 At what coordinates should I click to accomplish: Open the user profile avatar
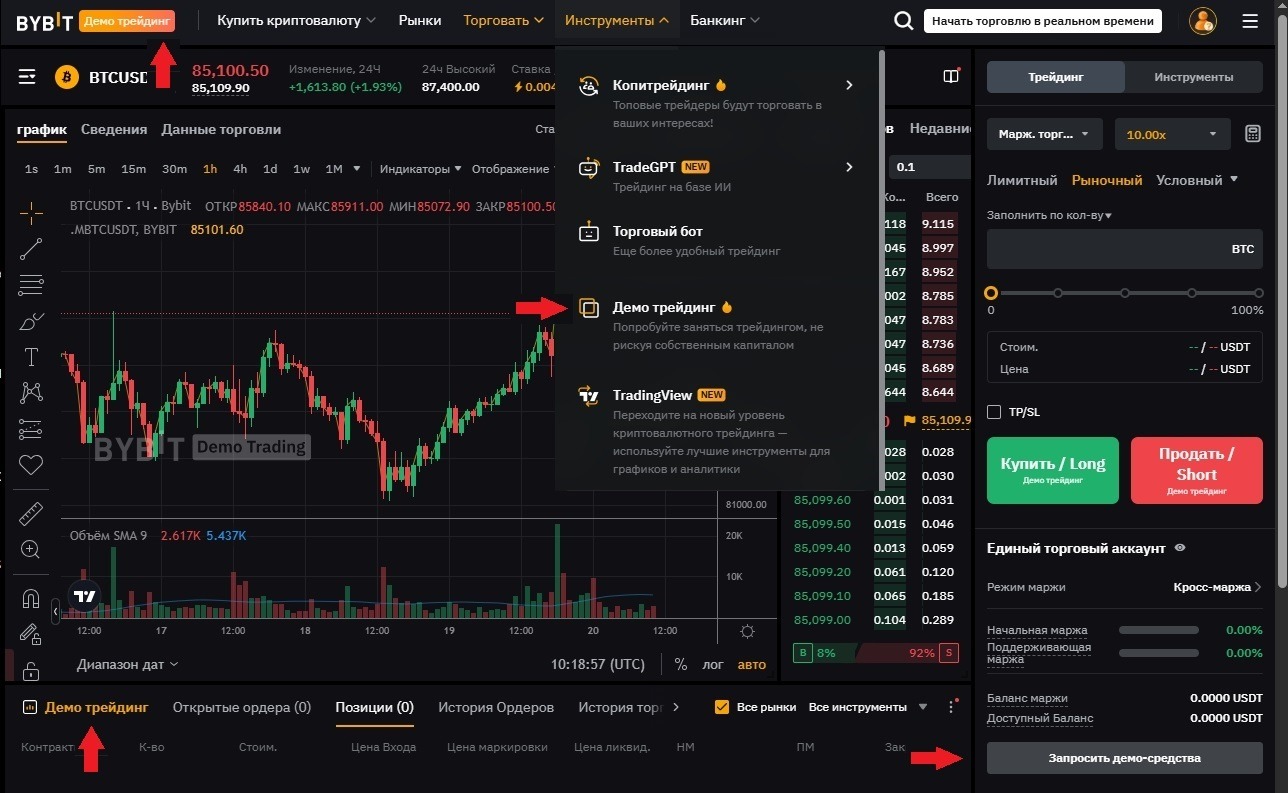coord(1202,21)
